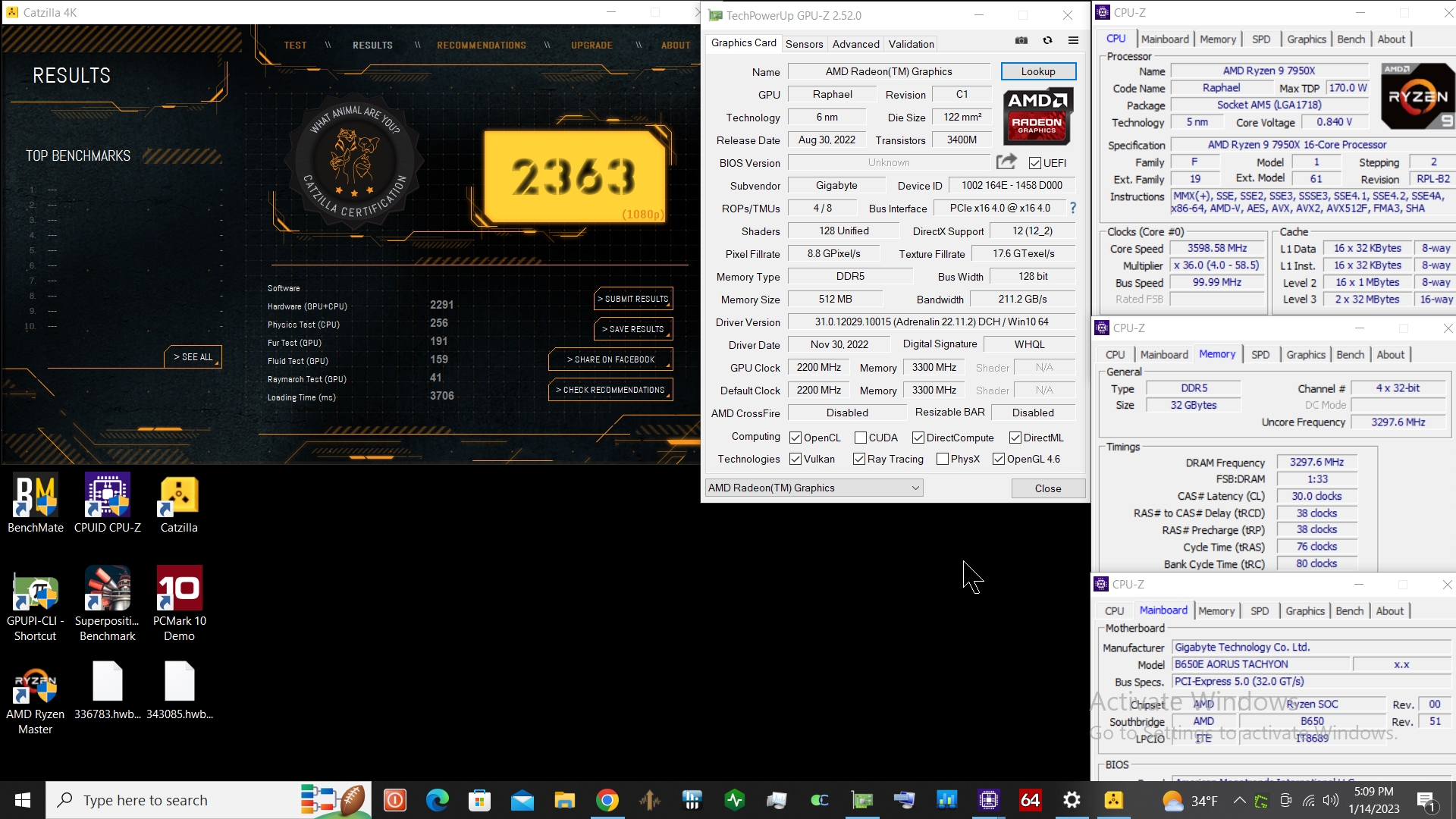This screenshot has width=1456, height=819.
Task: Open the PCMark 10 Demo desktop icon
Action: coord(179,604)
